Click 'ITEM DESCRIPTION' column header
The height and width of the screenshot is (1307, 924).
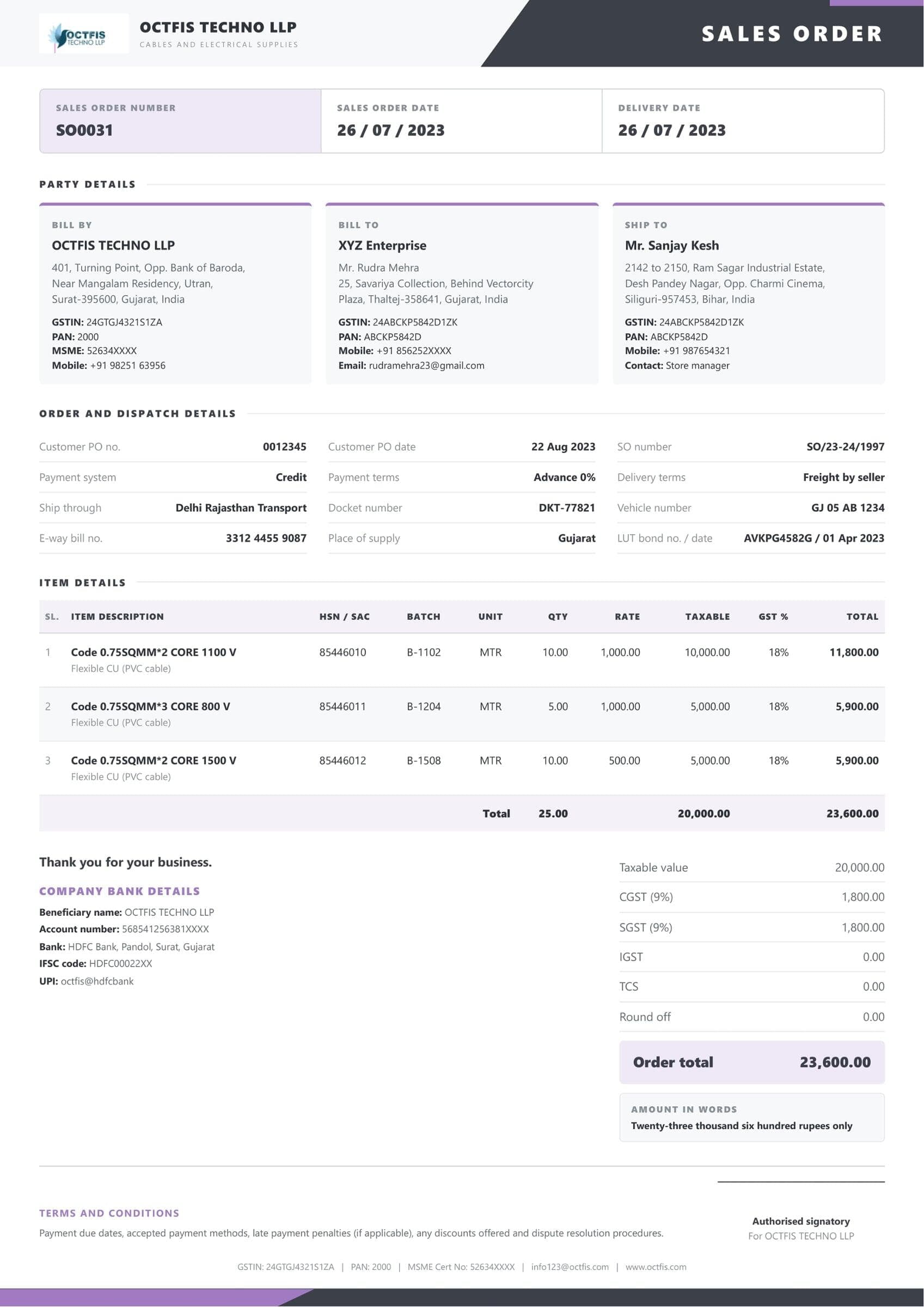click(x=117, y=616)
